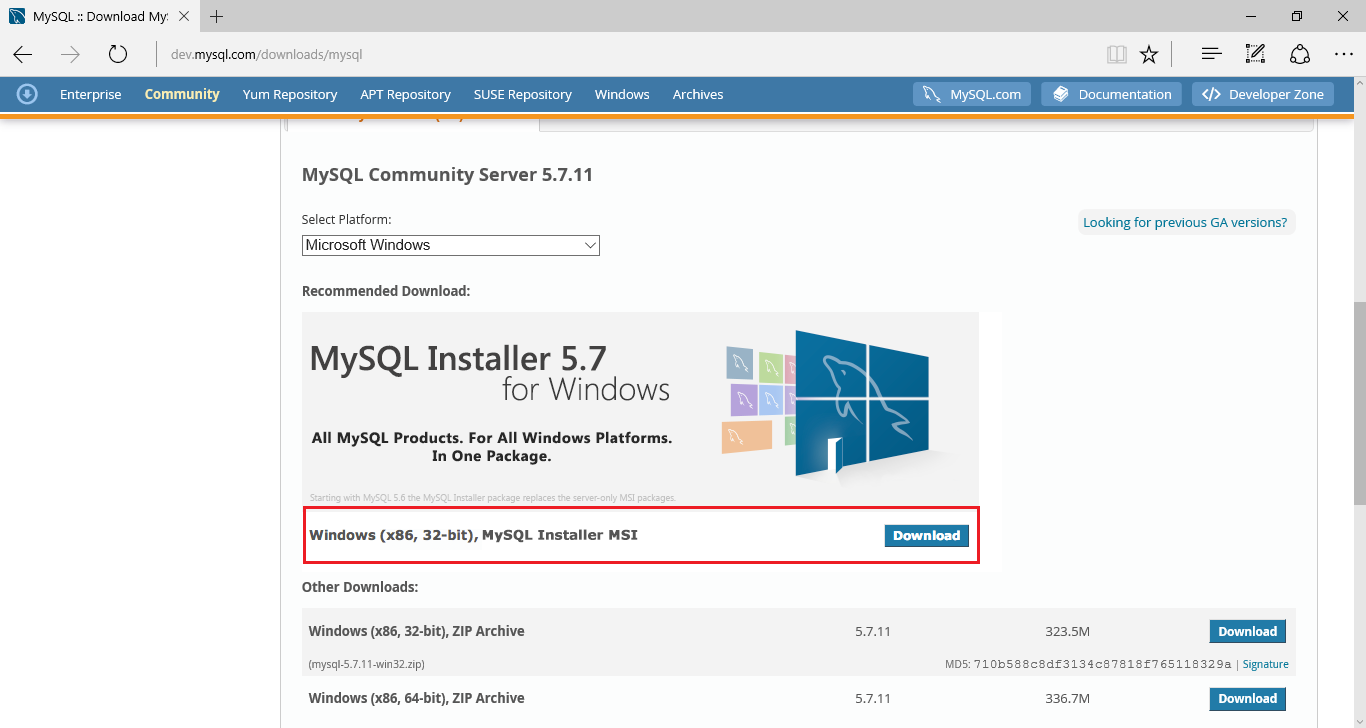
Task: Click the MySQL Installer 5.7 banner image
Action: 640,409
